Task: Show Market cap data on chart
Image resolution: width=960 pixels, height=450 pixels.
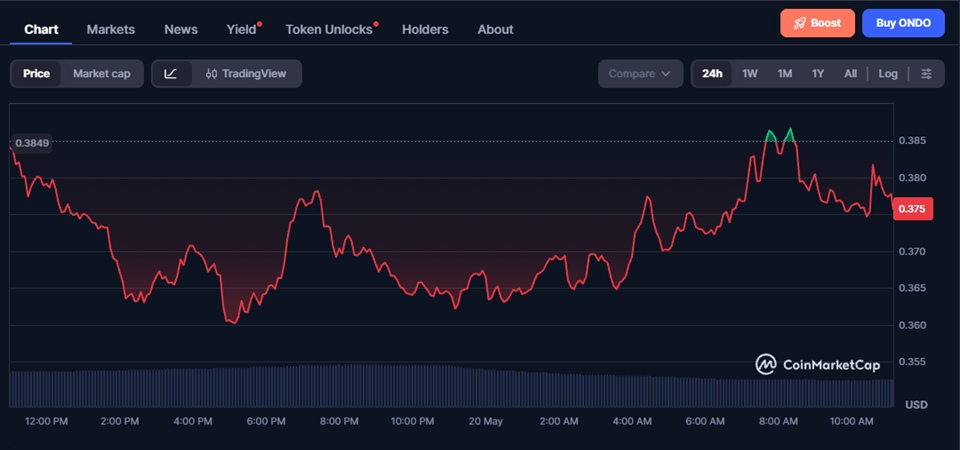Action: click(102, 73)
